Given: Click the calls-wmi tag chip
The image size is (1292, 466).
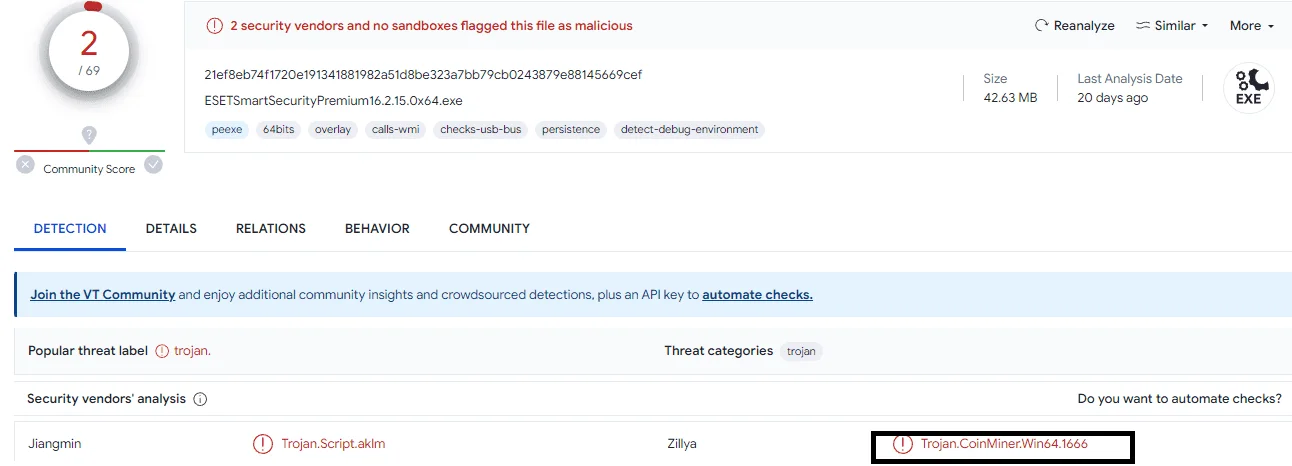Looking at the screenshot, I should tap(396, 129).
